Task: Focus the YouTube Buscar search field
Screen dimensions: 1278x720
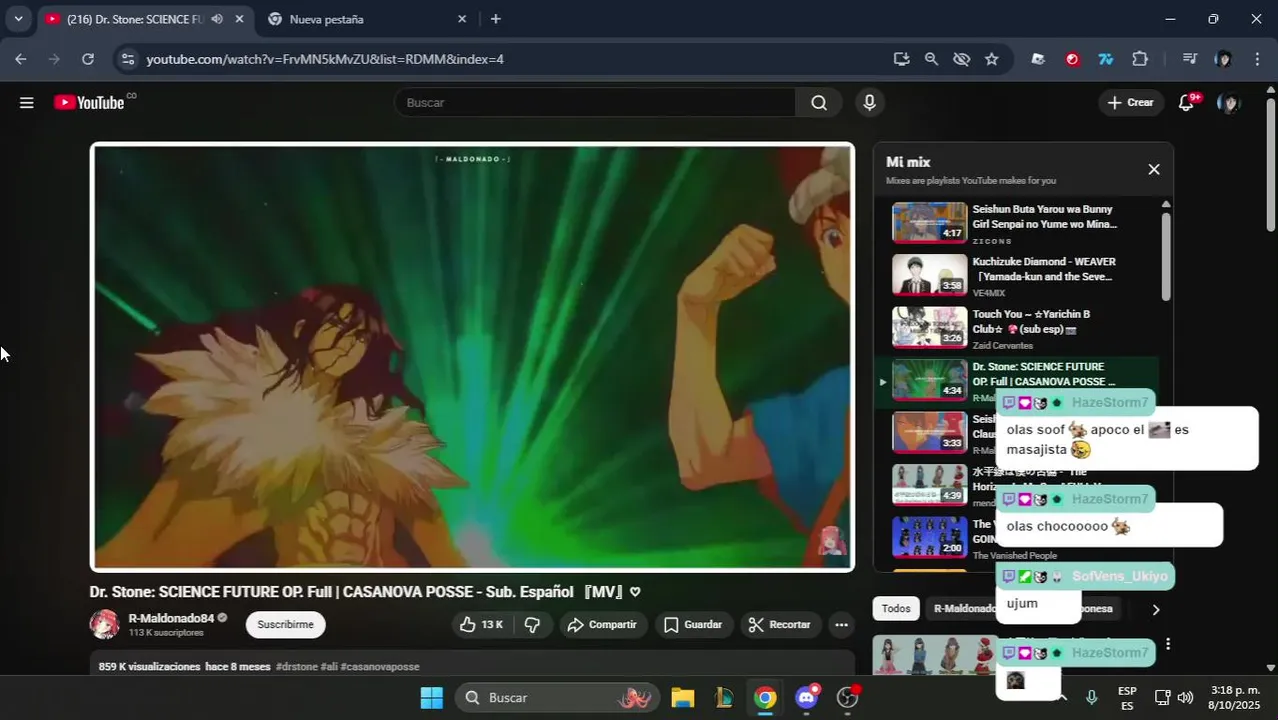Action: (595, 103)
